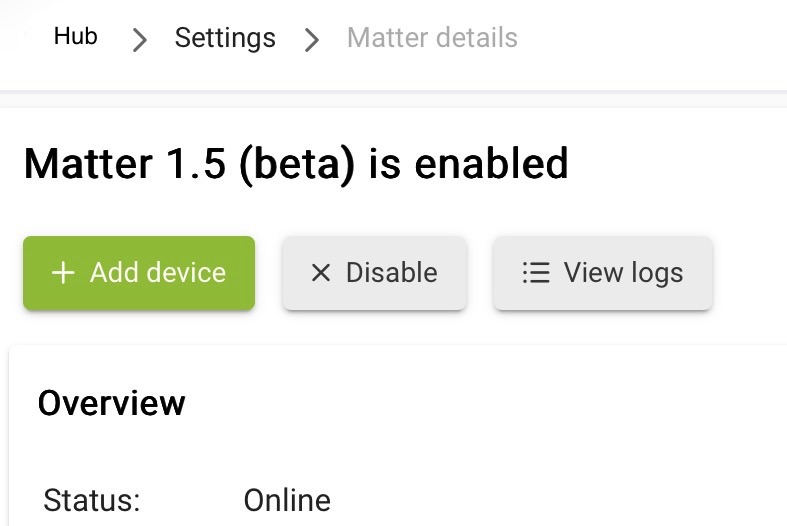Viewport: 787px width, 526px height.
Task: Select the Status label in Overview
Action: coord(92,500)
